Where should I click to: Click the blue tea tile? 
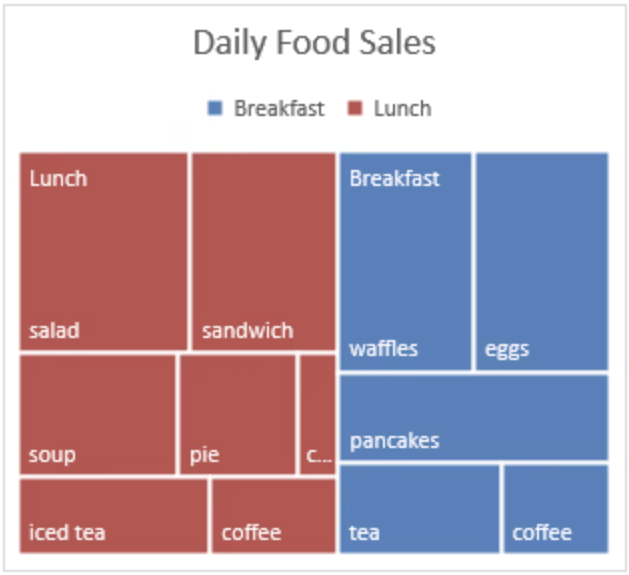click(x=418, y=508)
